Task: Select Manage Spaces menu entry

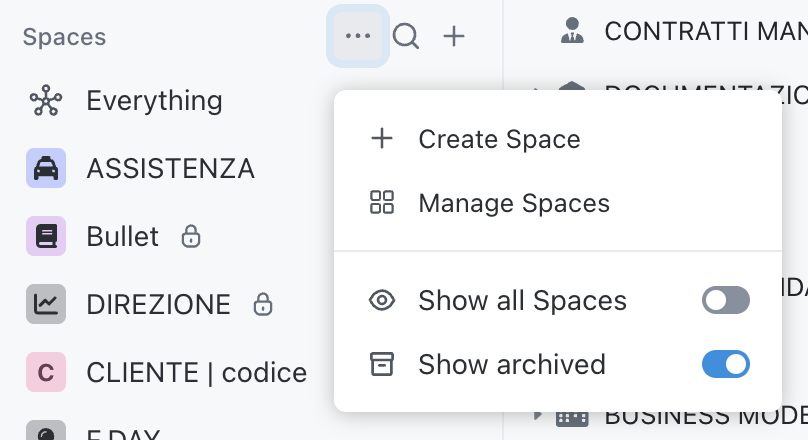Action: coord(513,204)
